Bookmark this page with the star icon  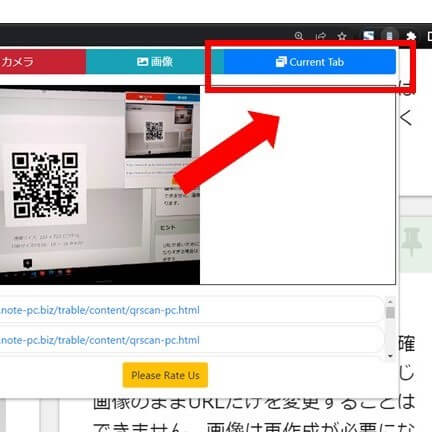click(x=342, y=36)
